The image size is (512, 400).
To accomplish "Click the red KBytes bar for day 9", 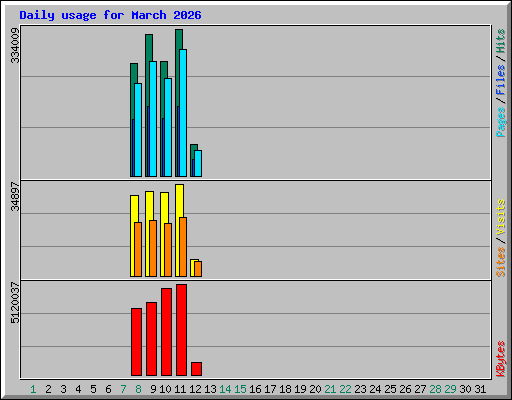I will pyautogui.click(x=151, y=339).
